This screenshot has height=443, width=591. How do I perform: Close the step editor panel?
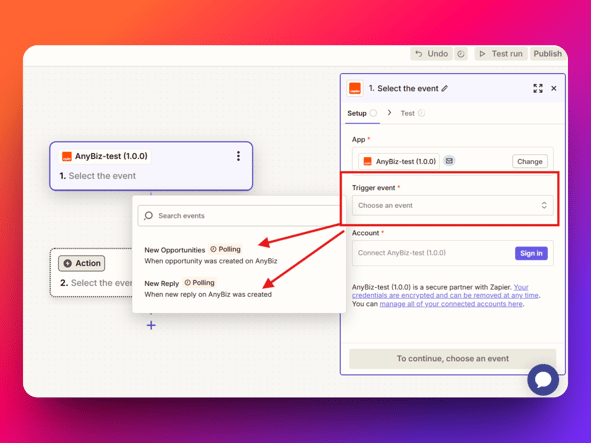click(x=554, y=88)
